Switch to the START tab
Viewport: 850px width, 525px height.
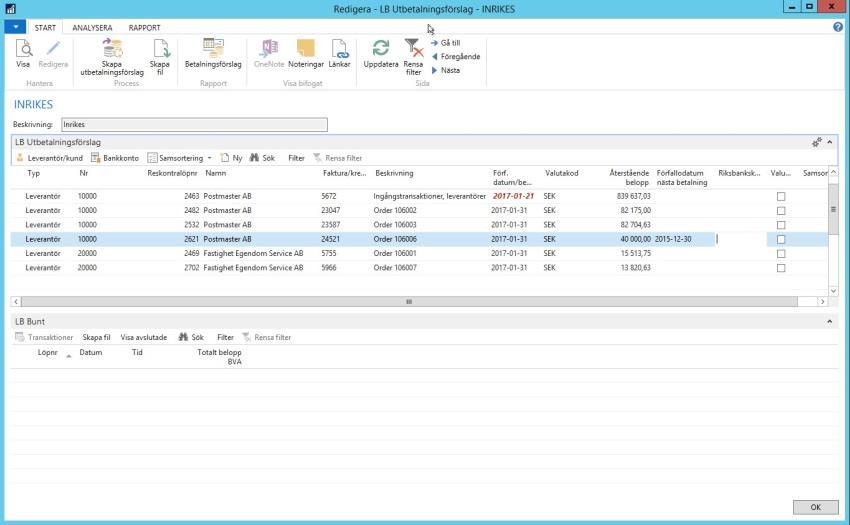45,28
